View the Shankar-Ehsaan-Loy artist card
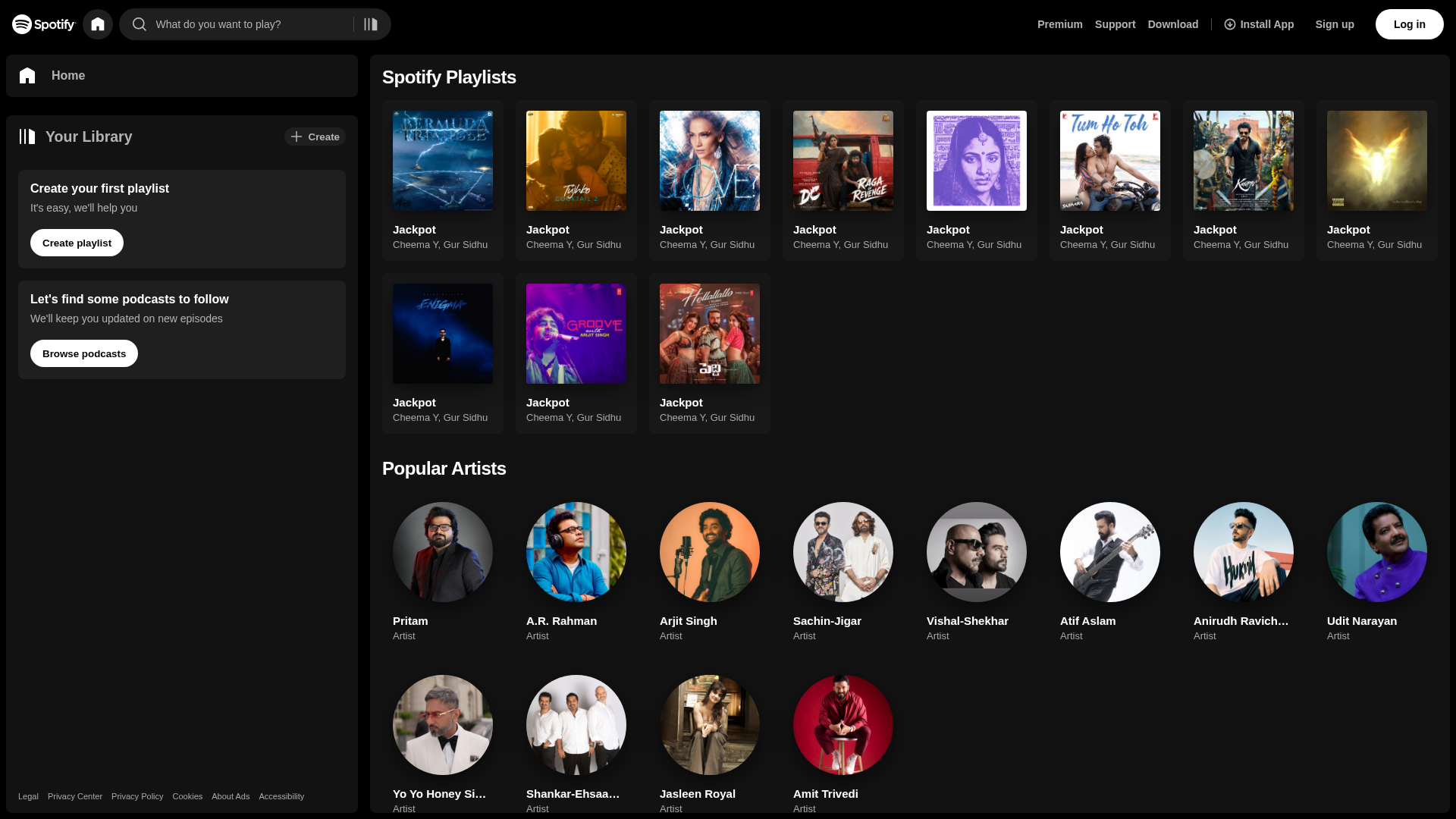 576,740
